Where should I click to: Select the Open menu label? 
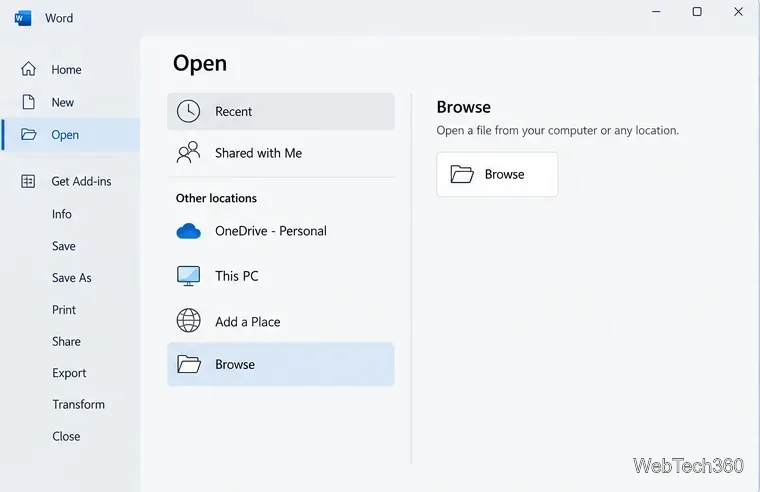(x=65, y=135)
